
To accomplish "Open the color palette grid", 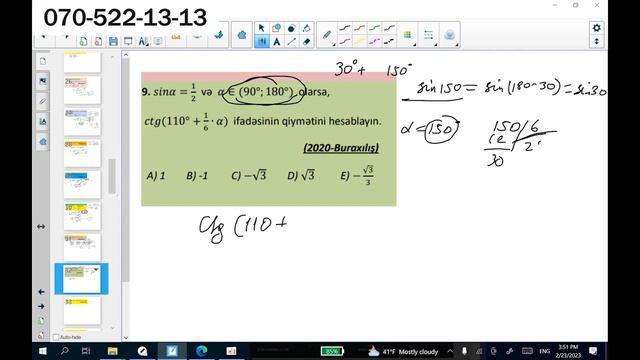I will (407, 35).
